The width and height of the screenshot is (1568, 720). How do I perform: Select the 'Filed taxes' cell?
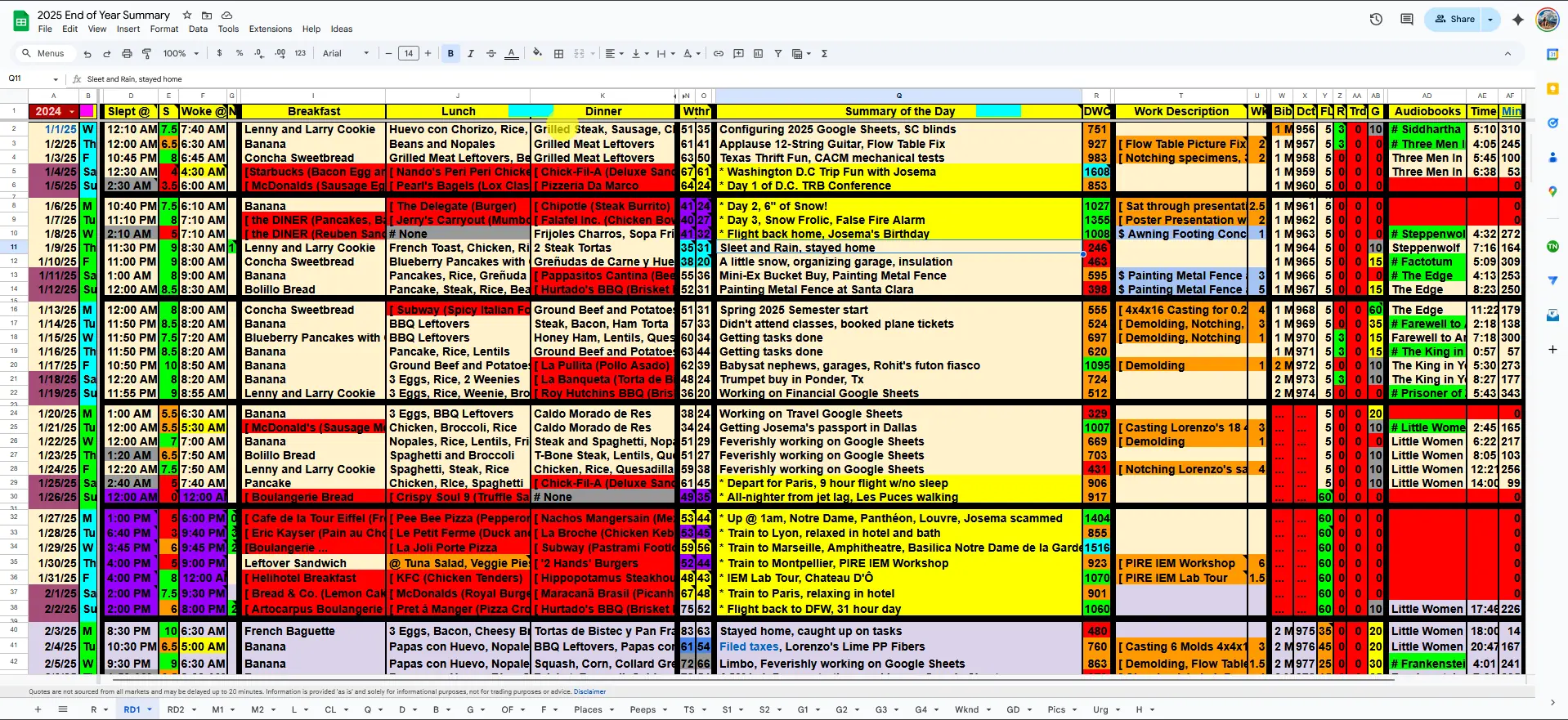coord(899,646)
